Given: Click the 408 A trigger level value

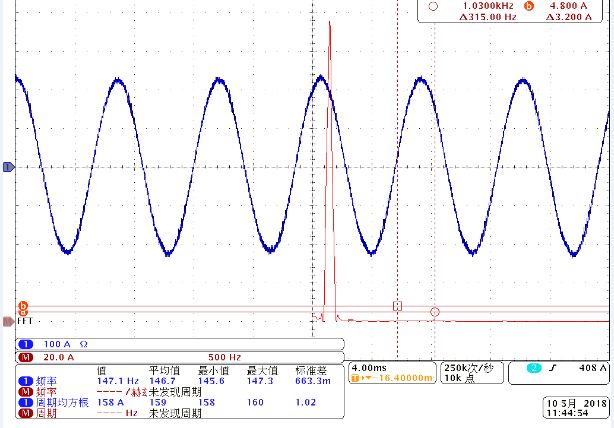Looking at the screenshot, I should click(589, 369).
